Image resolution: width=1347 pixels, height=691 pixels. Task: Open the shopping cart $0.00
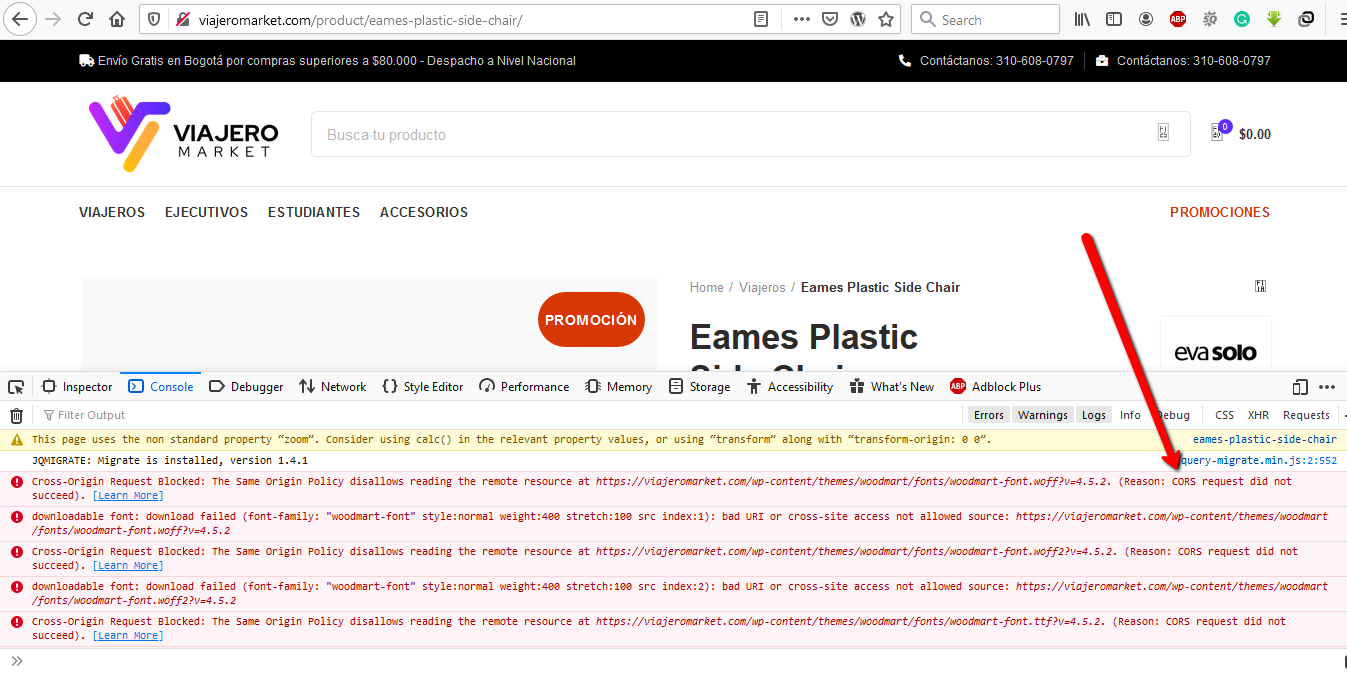pyautogui.click(x=1241, y=134)
